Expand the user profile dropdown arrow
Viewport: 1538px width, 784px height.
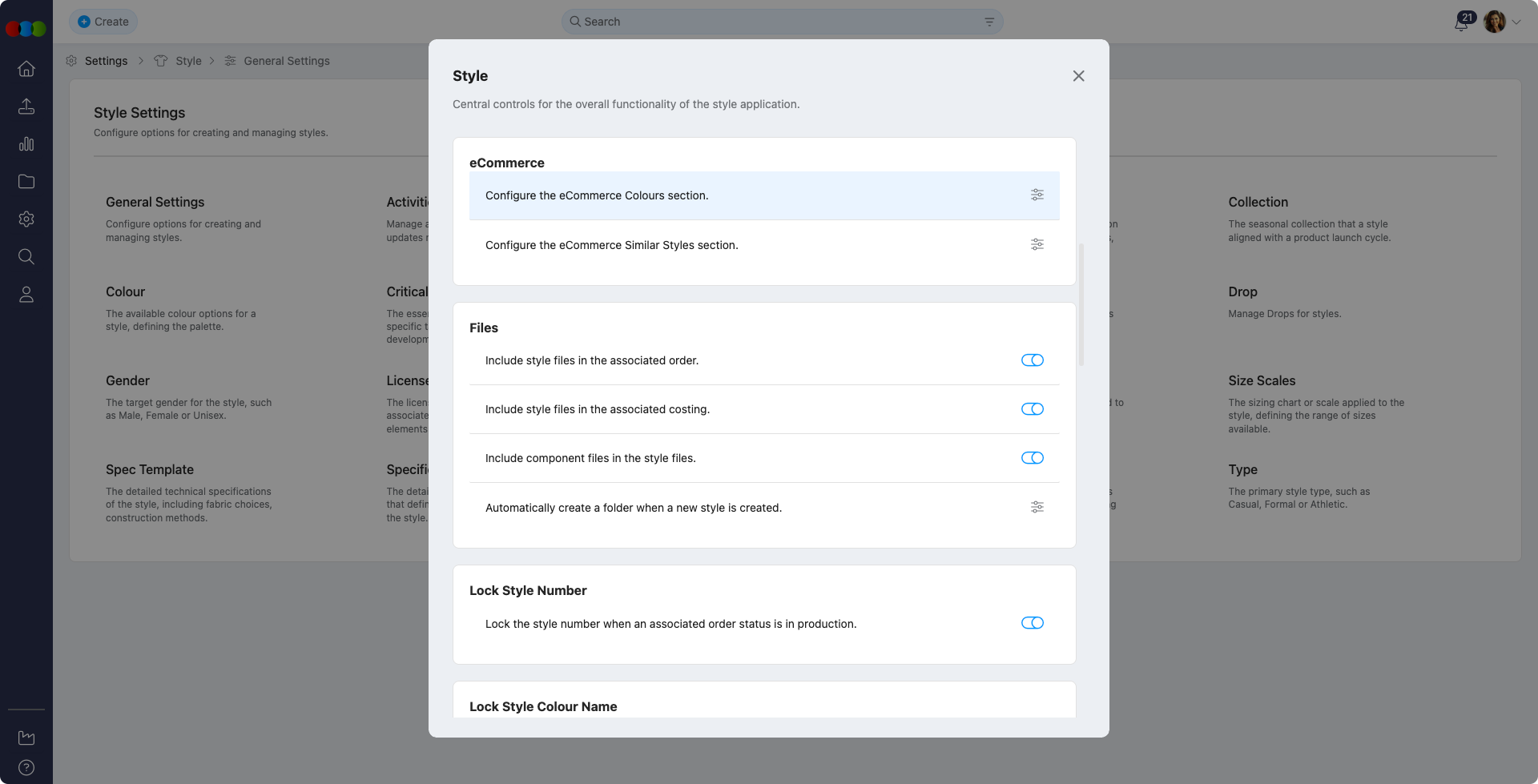click(x=1516, y=22)
